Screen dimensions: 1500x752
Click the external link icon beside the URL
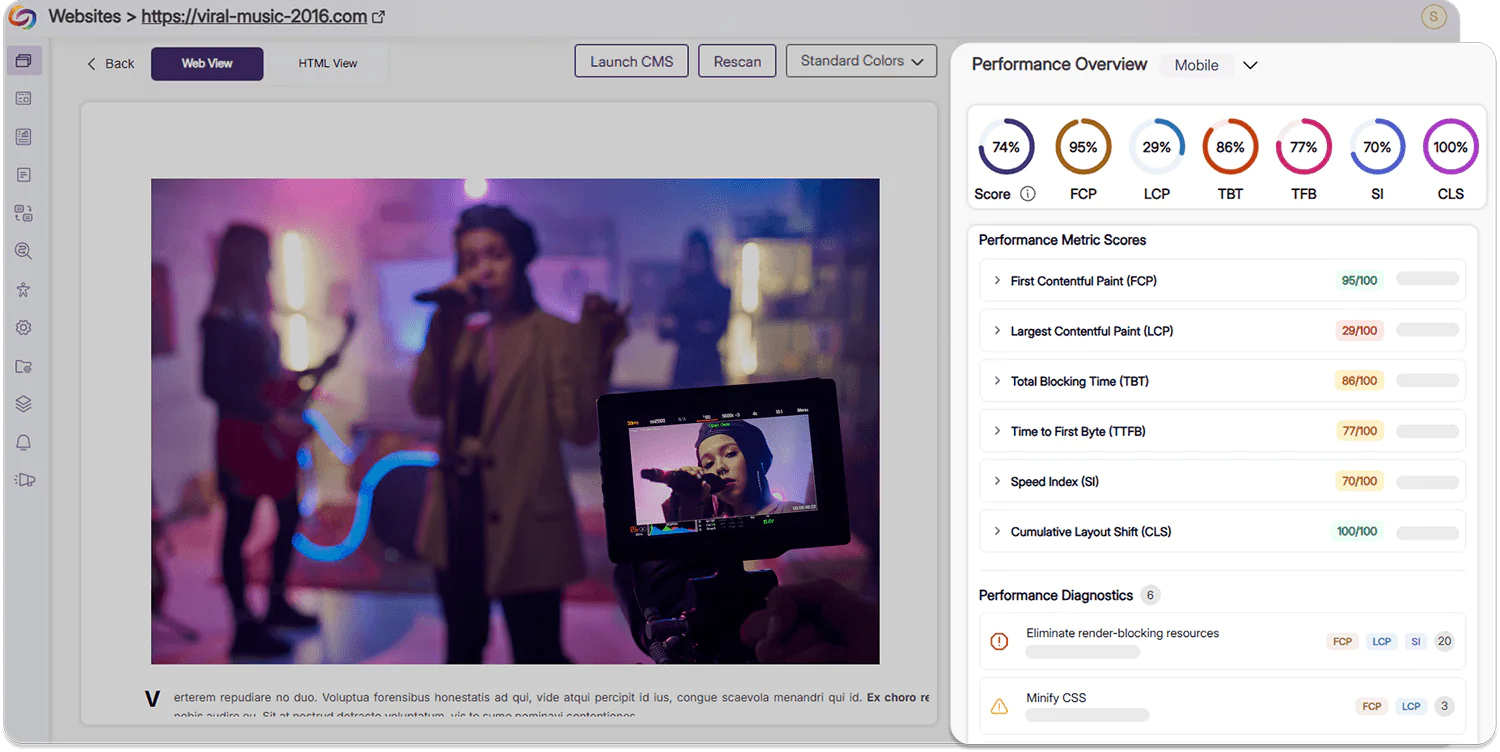click(x=378, y=17)
